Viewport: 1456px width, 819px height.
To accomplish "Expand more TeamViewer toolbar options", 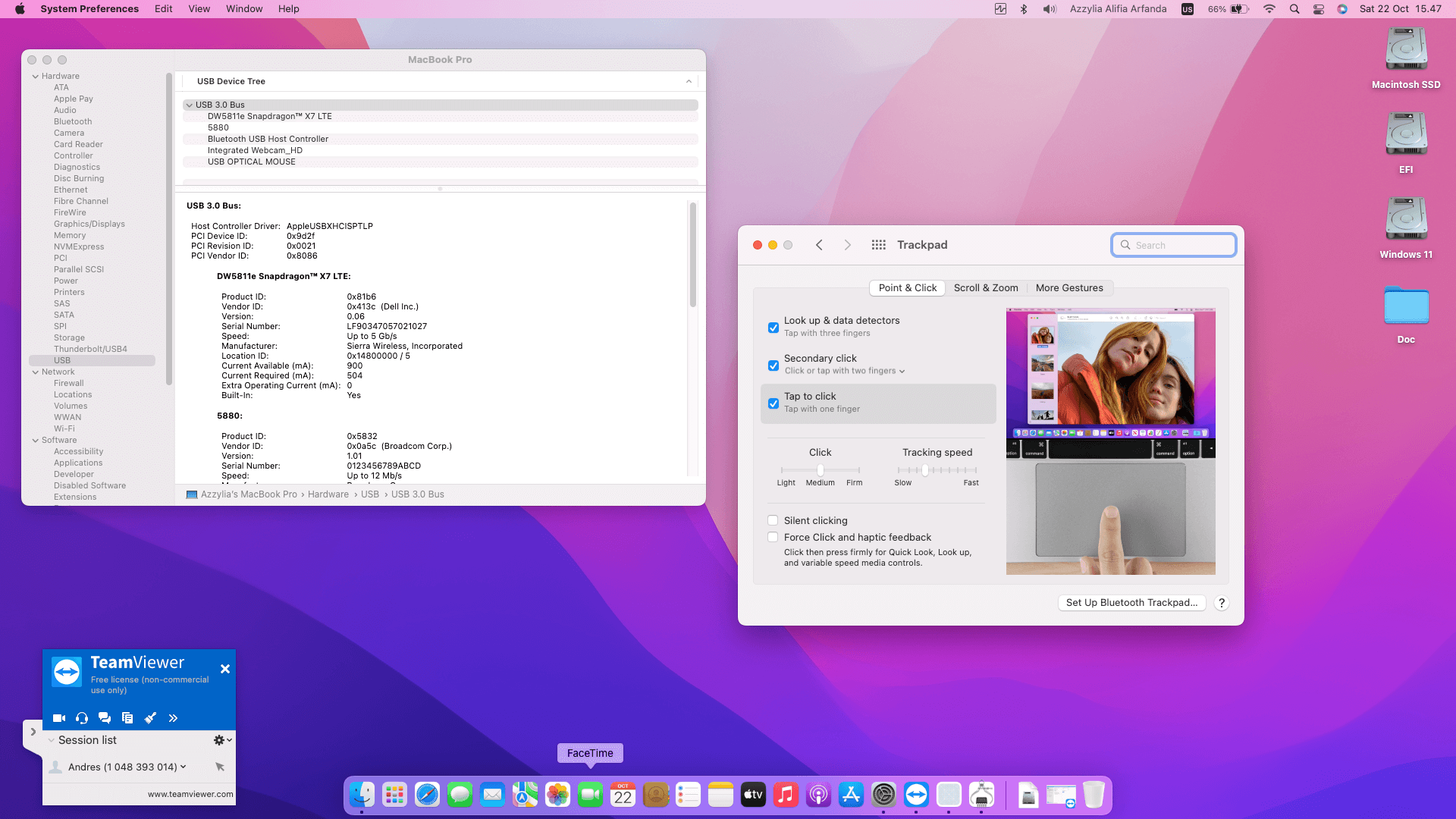I will tap(173, 718).
